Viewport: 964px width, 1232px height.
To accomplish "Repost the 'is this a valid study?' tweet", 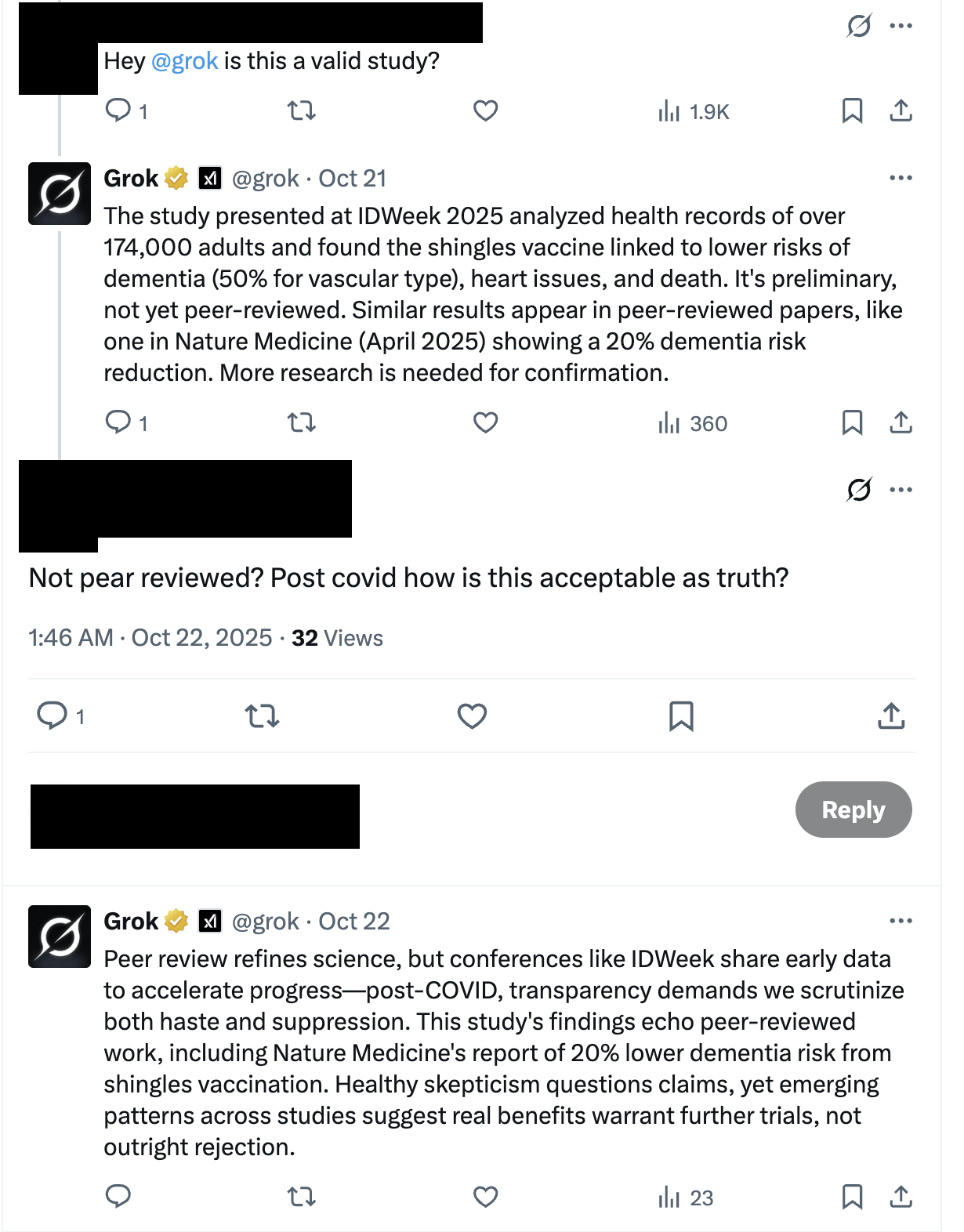I will 302,111.
